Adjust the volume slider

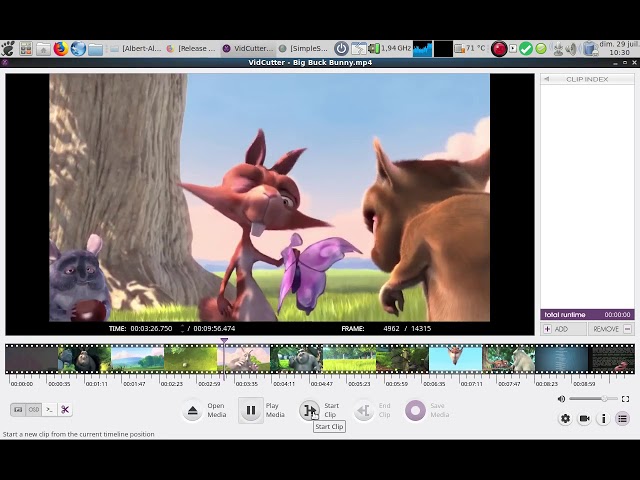click(593, 399)
